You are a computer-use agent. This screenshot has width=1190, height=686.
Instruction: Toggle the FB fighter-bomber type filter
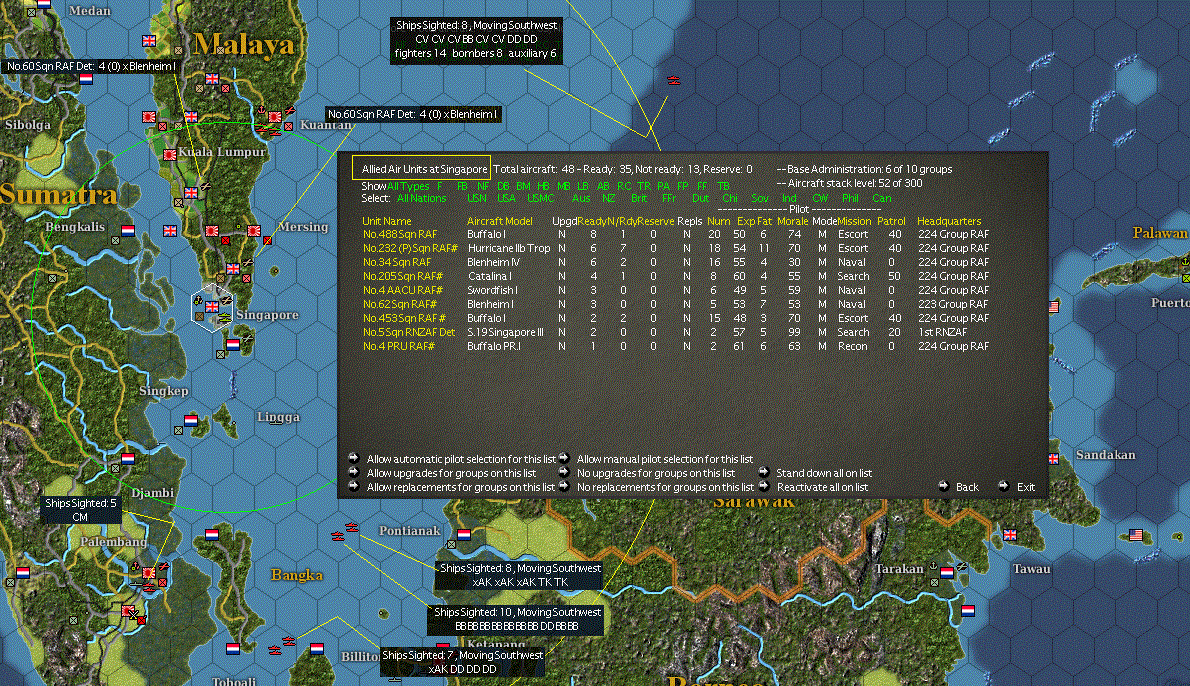[x=462, y=186]
